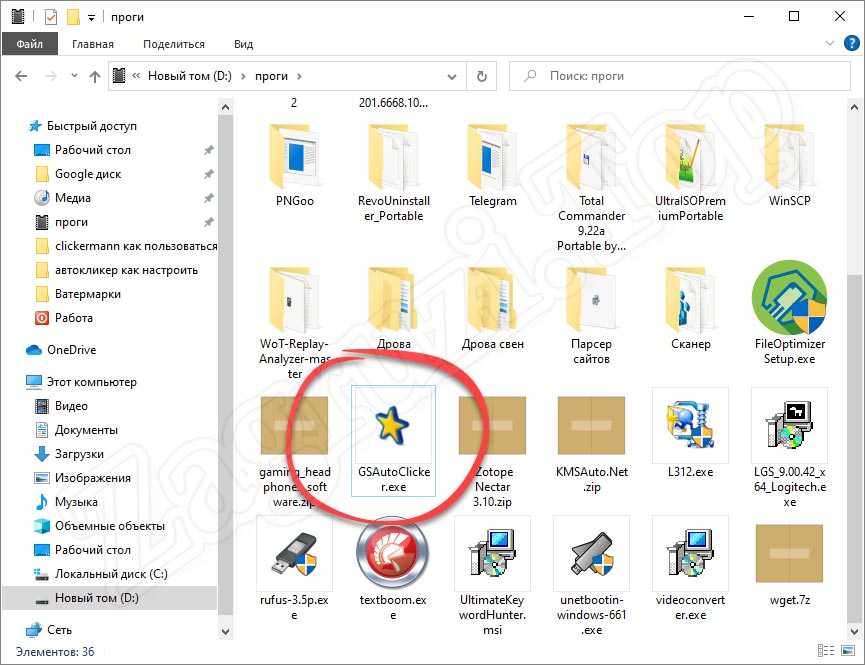865x665 pixels.
Task: Select the GSAutoClicker.exe star icon
Action: click(x=393, y=426)
